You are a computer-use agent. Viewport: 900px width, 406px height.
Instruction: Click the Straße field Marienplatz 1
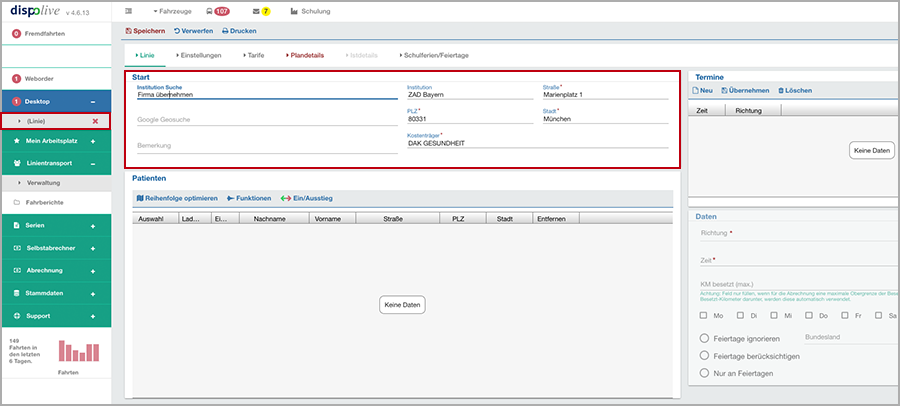click(606, 95)
